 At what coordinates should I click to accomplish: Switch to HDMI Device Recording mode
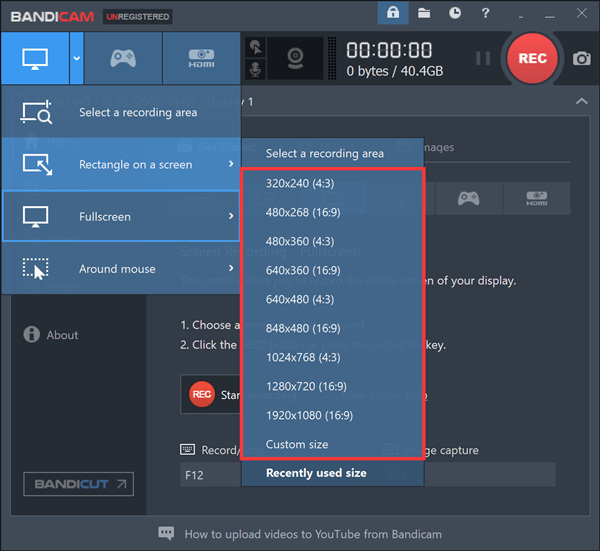click(201, 58)
